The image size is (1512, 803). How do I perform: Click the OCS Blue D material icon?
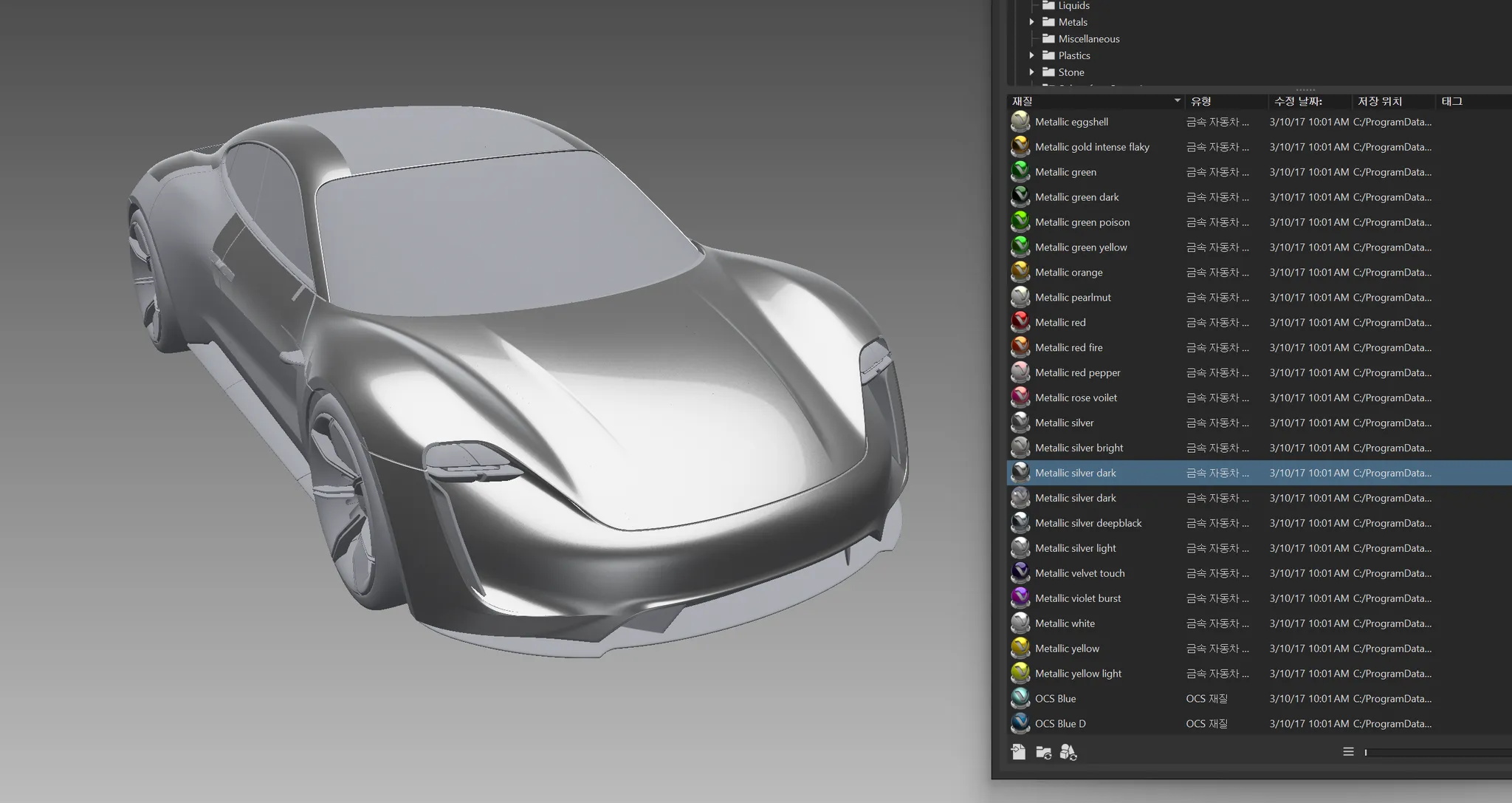coord(1020,723)
